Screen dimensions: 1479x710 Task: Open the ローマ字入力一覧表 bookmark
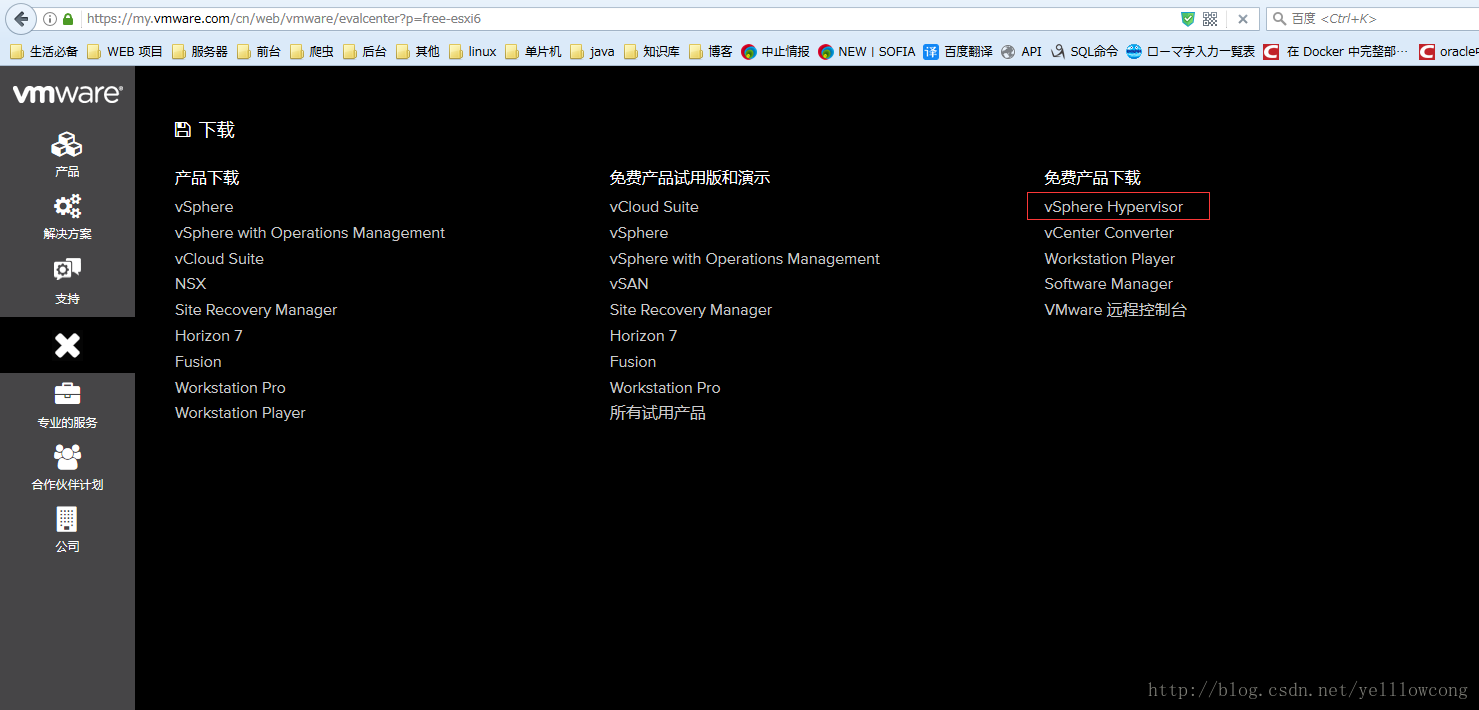point(1190,51)
